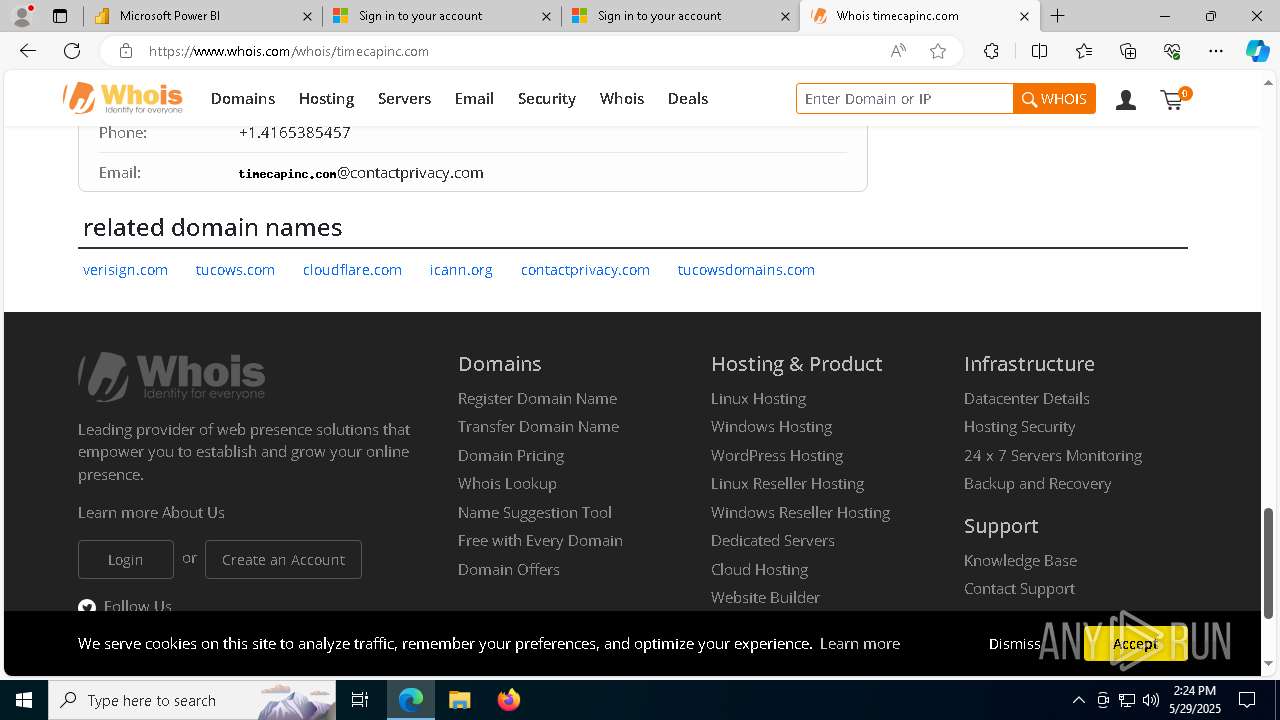Switch to the second Sign in to your account tab
Viewport: 1280px width, 720px height.
(680, 16)
